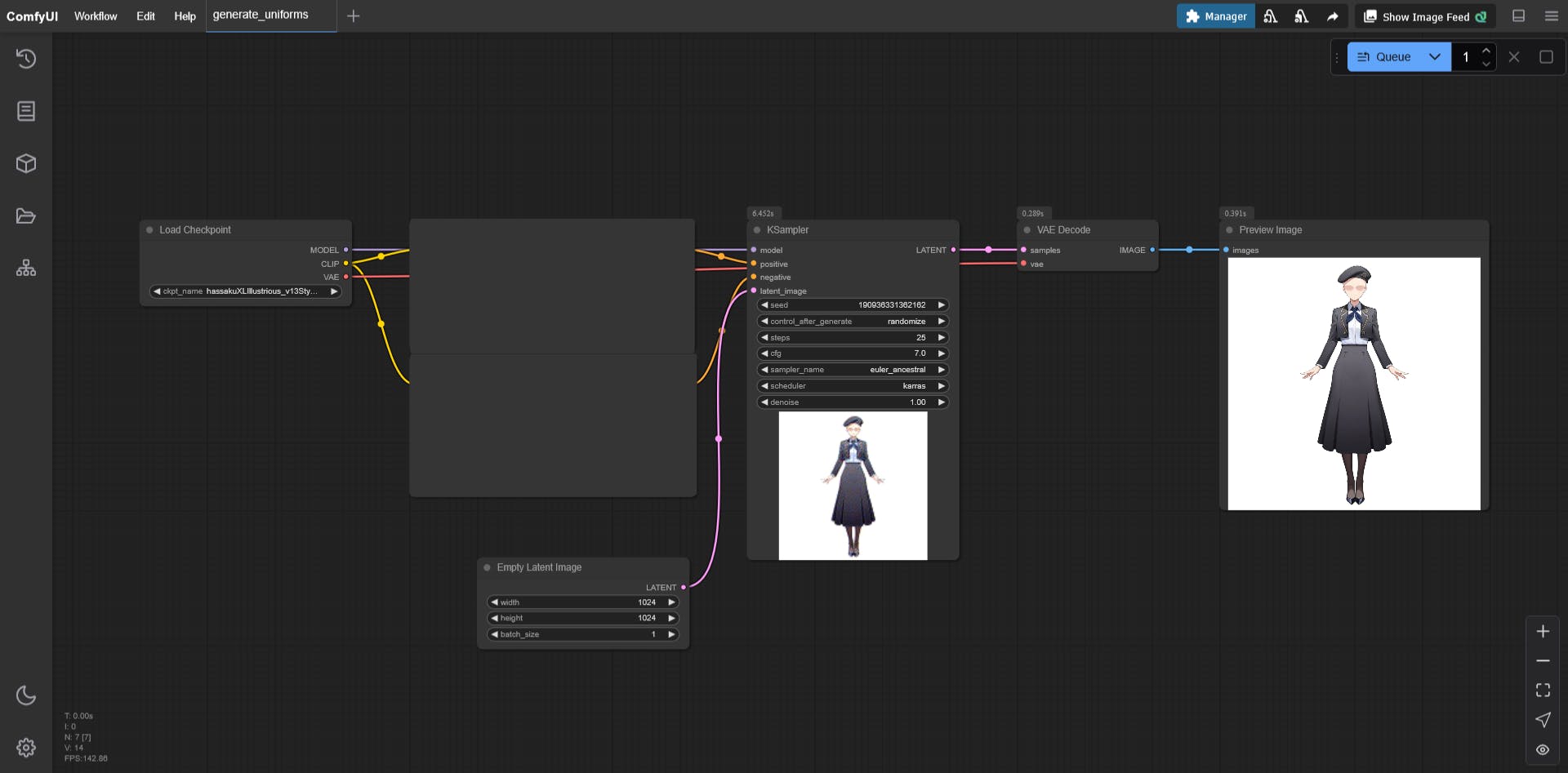The image size is (1568, 773).
Task: Toggle link visibility eye icon
Action: tap(1543, 749)
